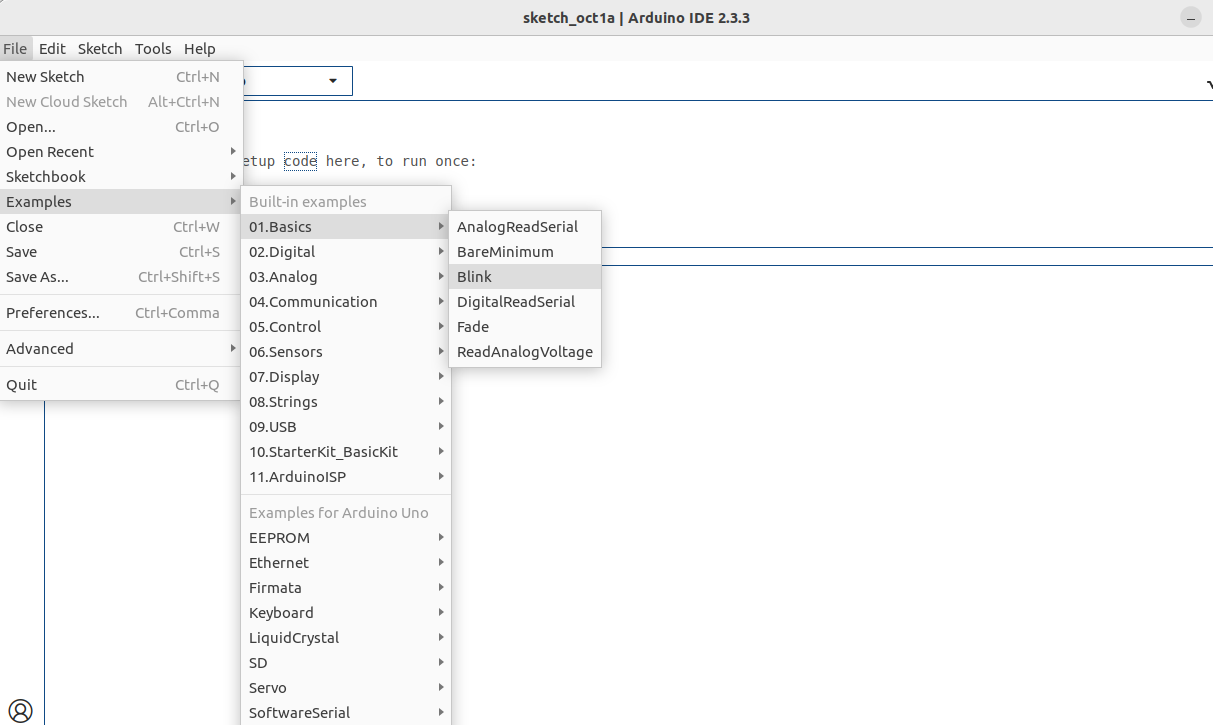1213x725 pixels.
Task: Expand the Open Recent submenu
Action: 121,152
